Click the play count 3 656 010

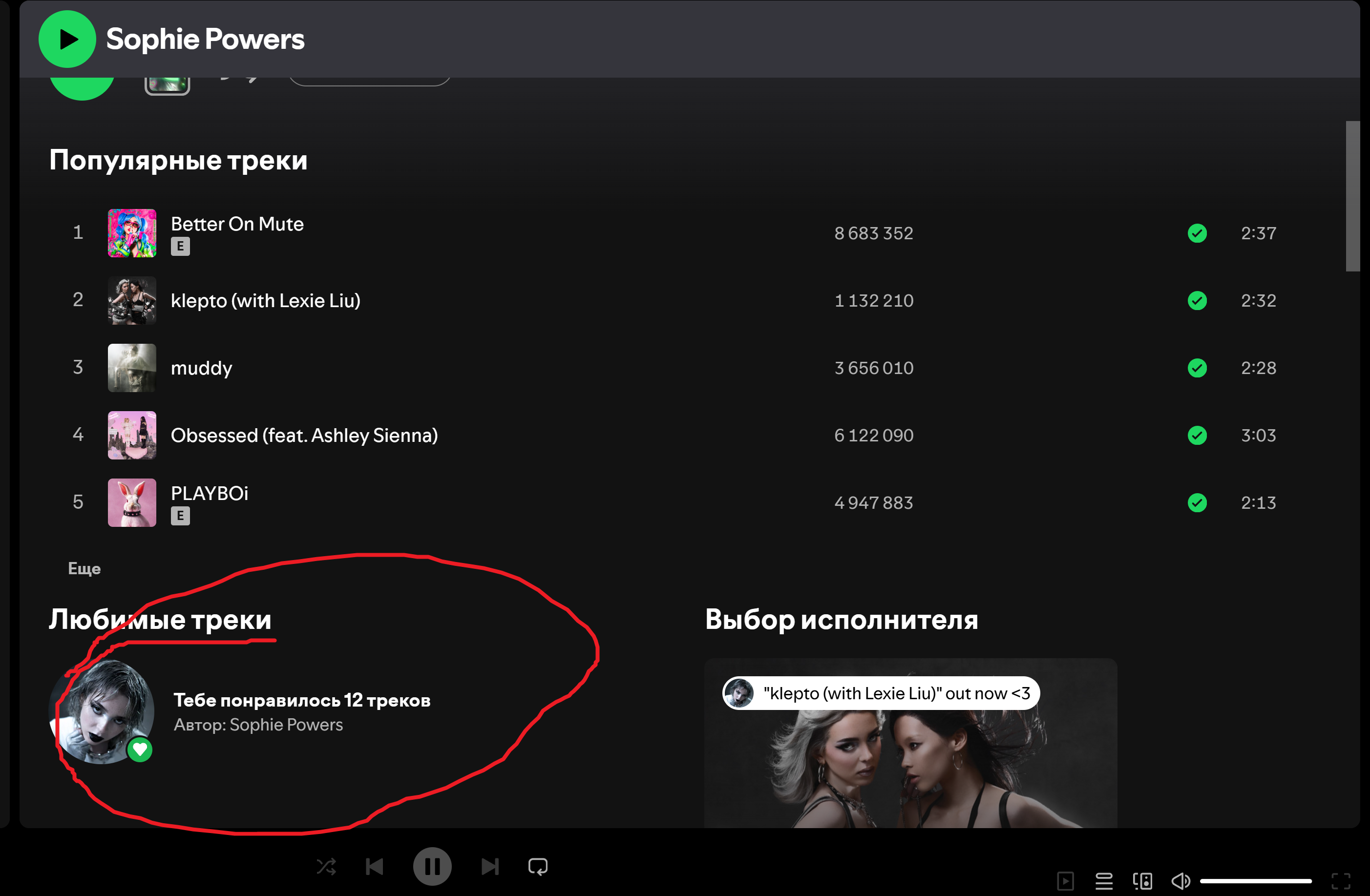pyautogui.click(x=874, y=368)
